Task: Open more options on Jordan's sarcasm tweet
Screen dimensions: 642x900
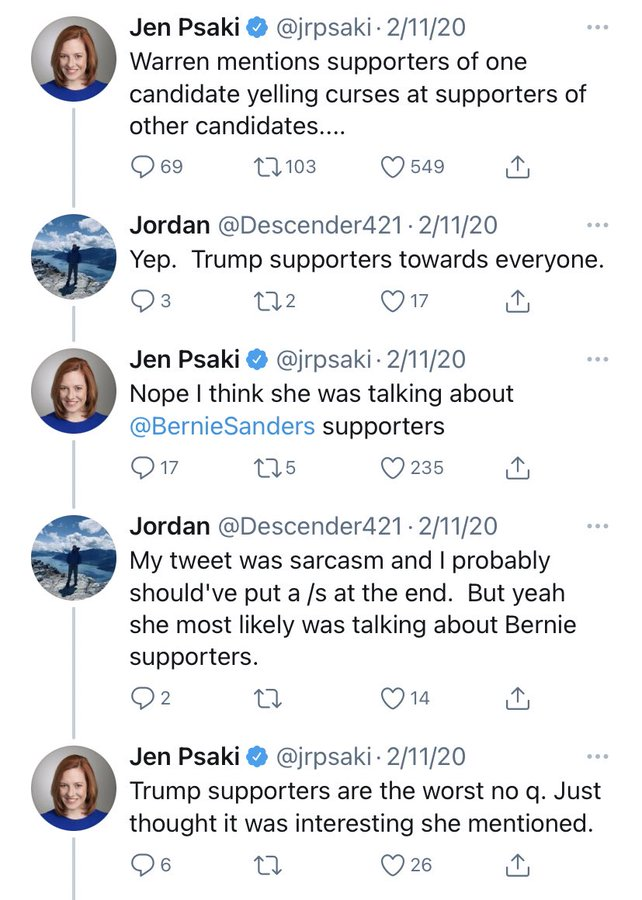Action: click(x=597, y=526)
